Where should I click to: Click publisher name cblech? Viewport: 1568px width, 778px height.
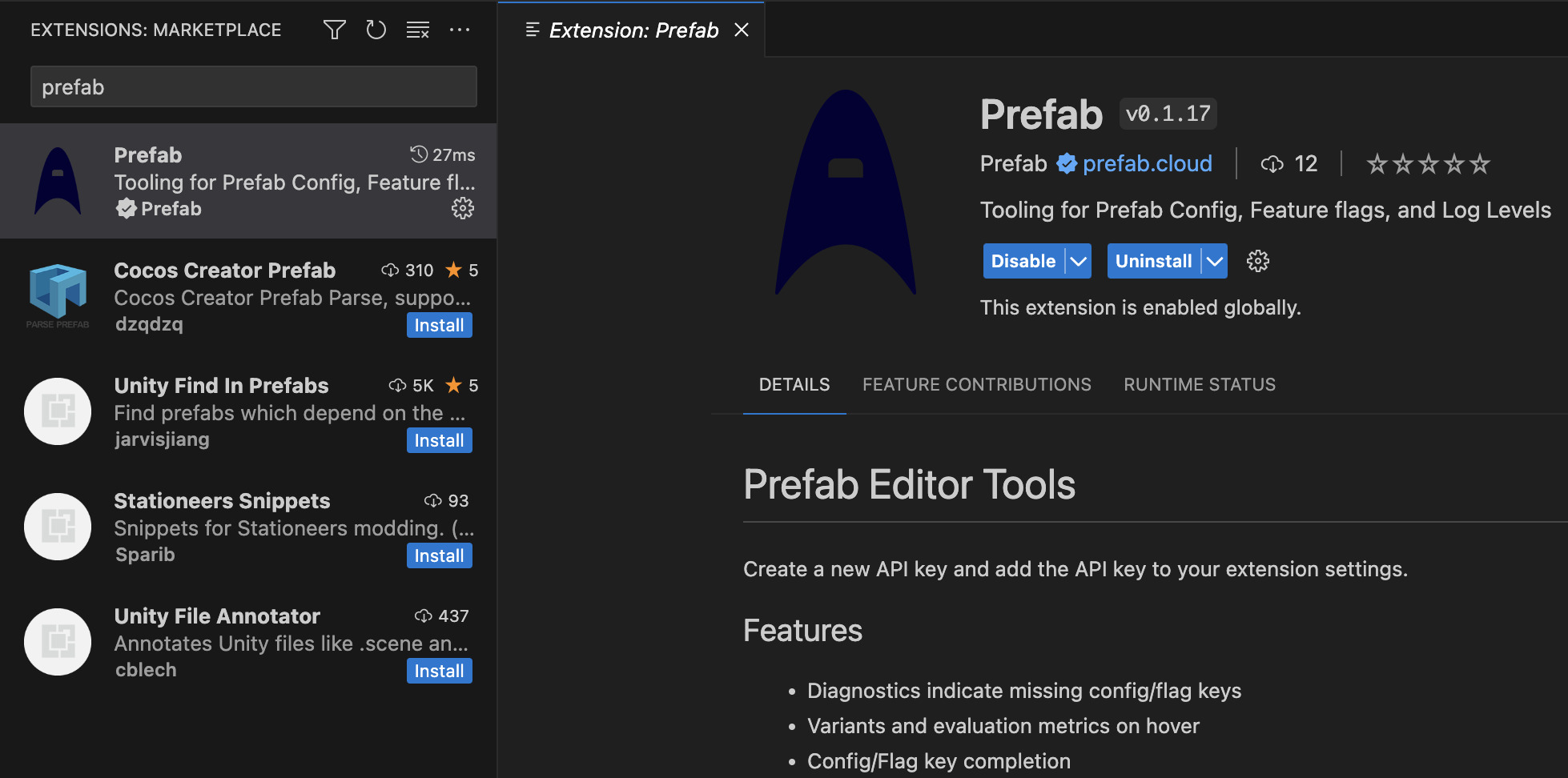(x=146, y=670)
